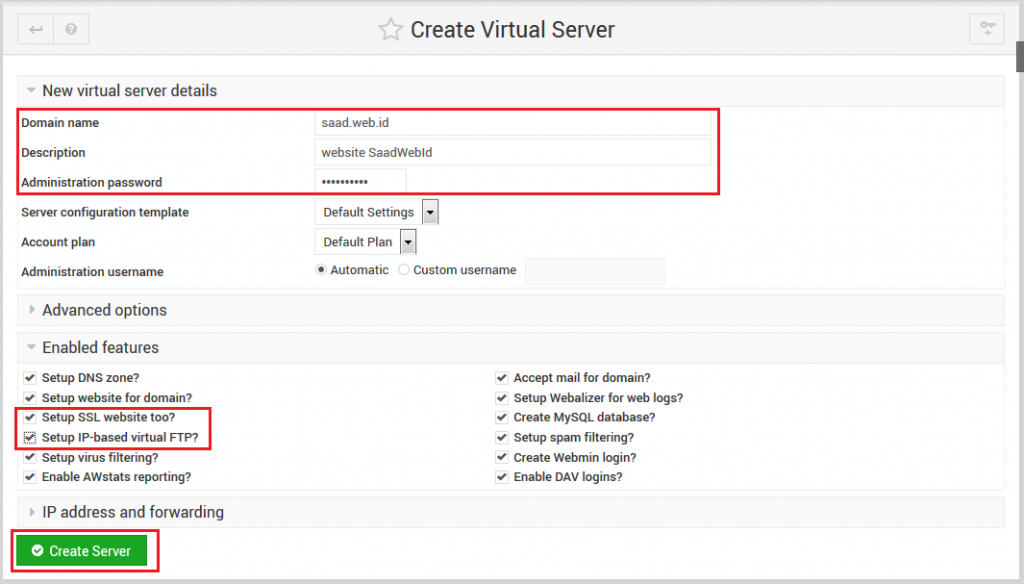
Task: Expand the Advanced options section
Action: pos(96,310)
